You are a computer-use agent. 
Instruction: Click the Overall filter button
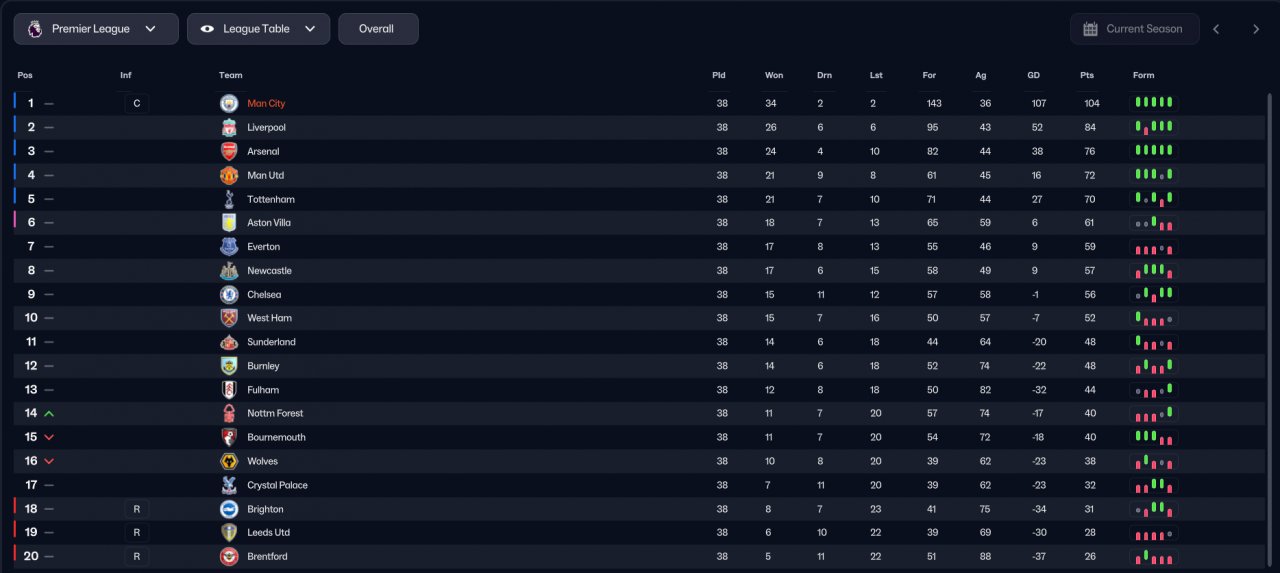click(378, 29)
